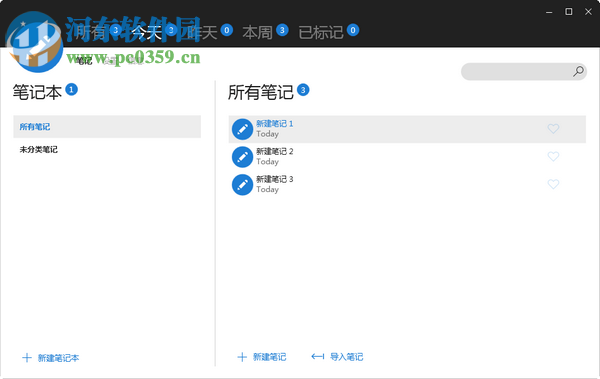Viewport: 600px width, 379px height.
Task: Switch to the 已标记 tab
Action: pyautogui.click(x=321, y=32)
